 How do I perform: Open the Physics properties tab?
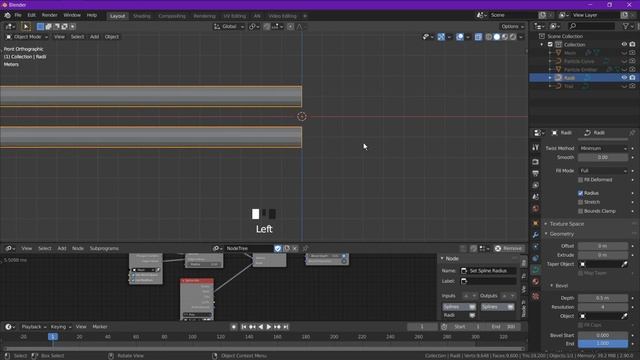(x=536, y=258)
